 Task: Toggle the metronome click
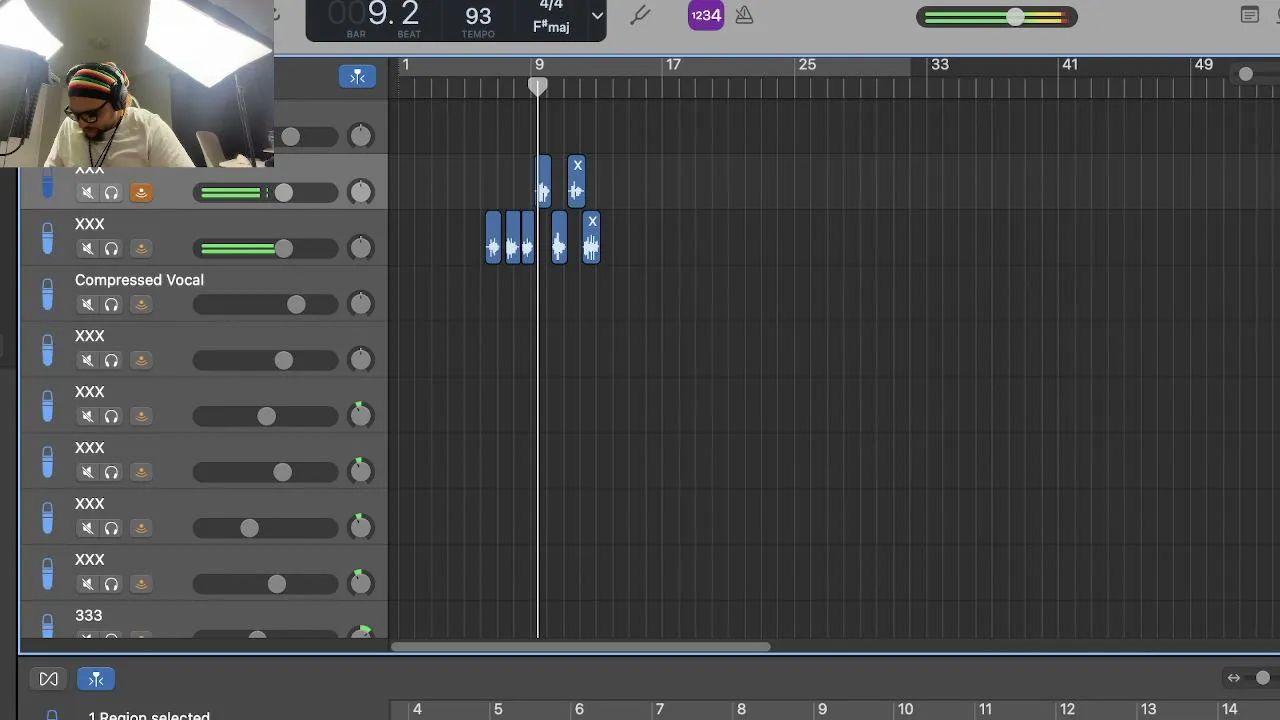[744, 15]
